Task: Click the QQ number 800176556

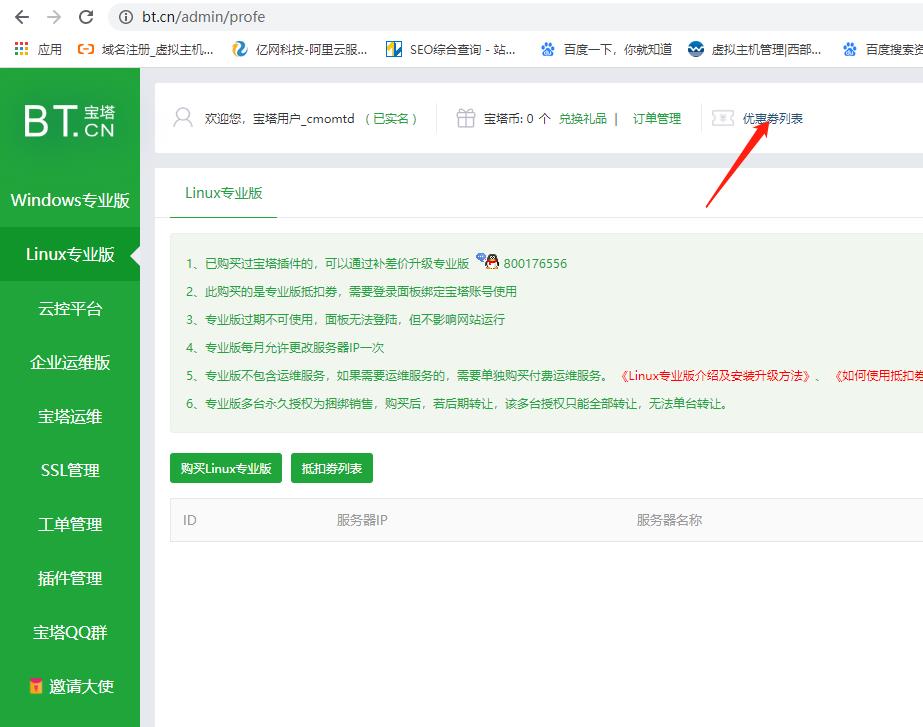Action: tap(535, 264)
